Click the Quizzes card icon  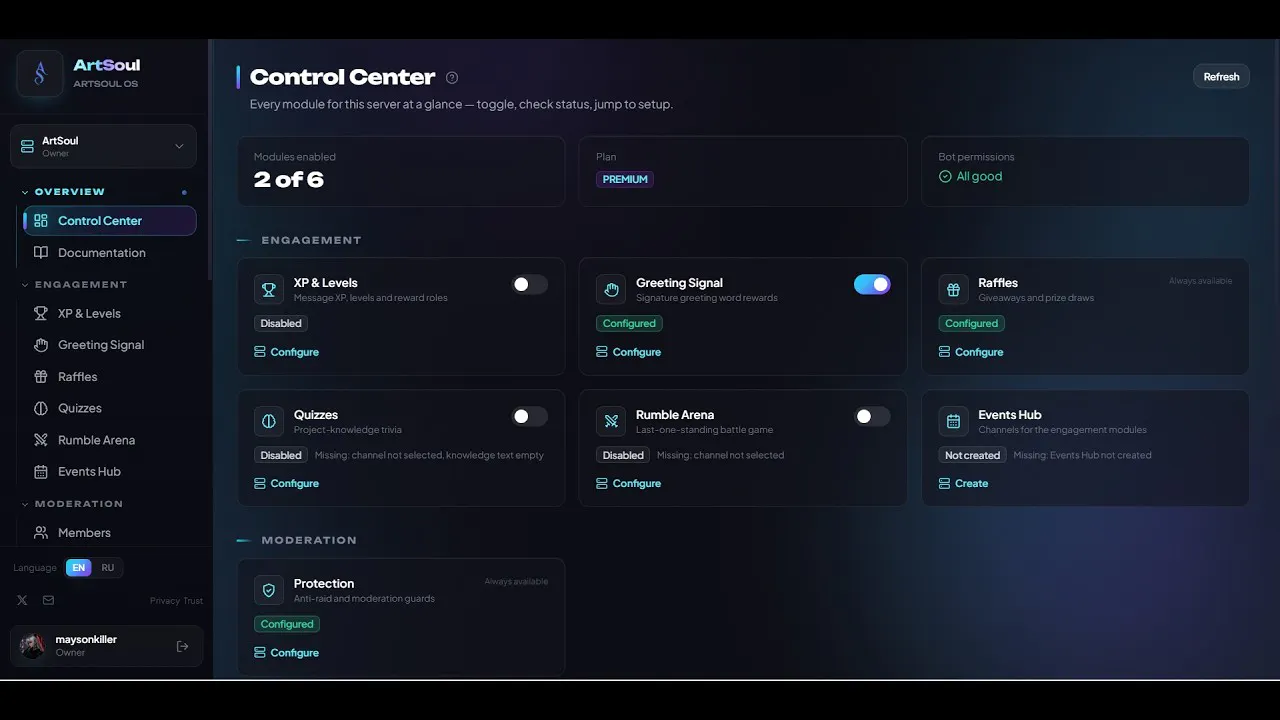(x=269, y=421)
